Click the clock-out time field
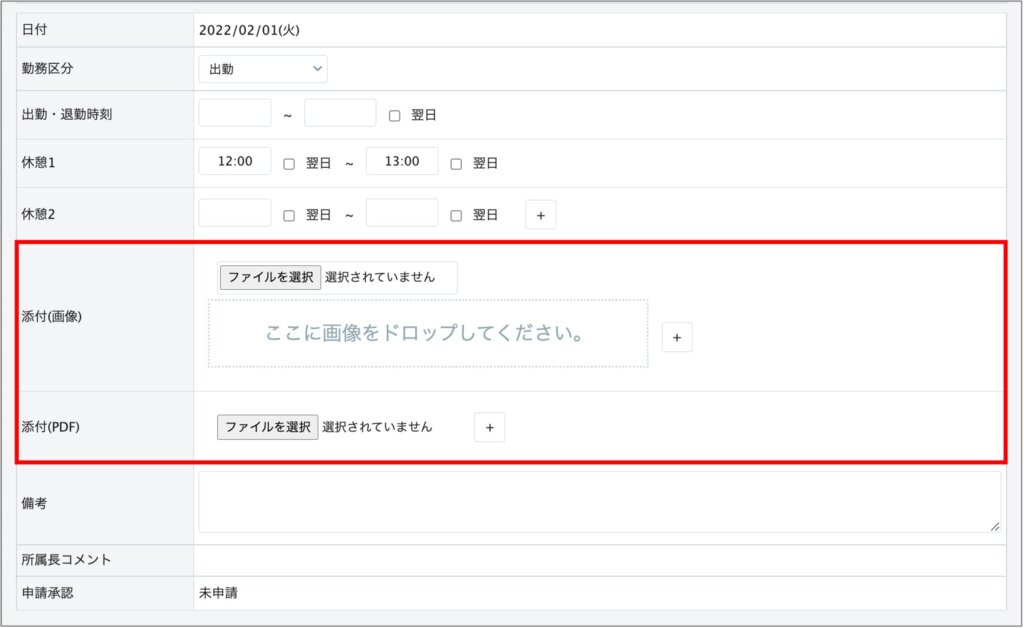Image resolution: width=1024 pixels, height=628 pixels. (x=340, y=114)
